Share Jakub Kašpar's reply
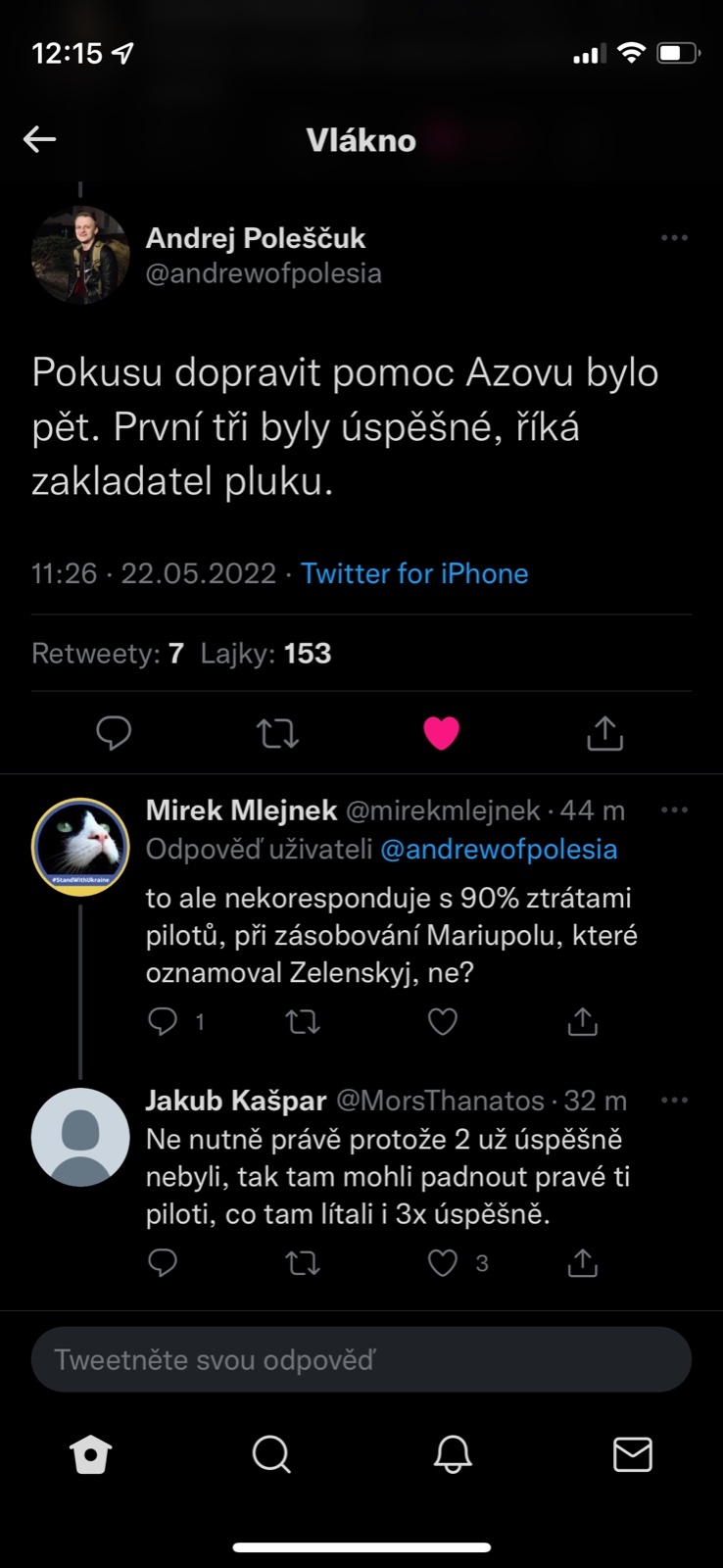 pyautogui.click(x=582, y=1263)
